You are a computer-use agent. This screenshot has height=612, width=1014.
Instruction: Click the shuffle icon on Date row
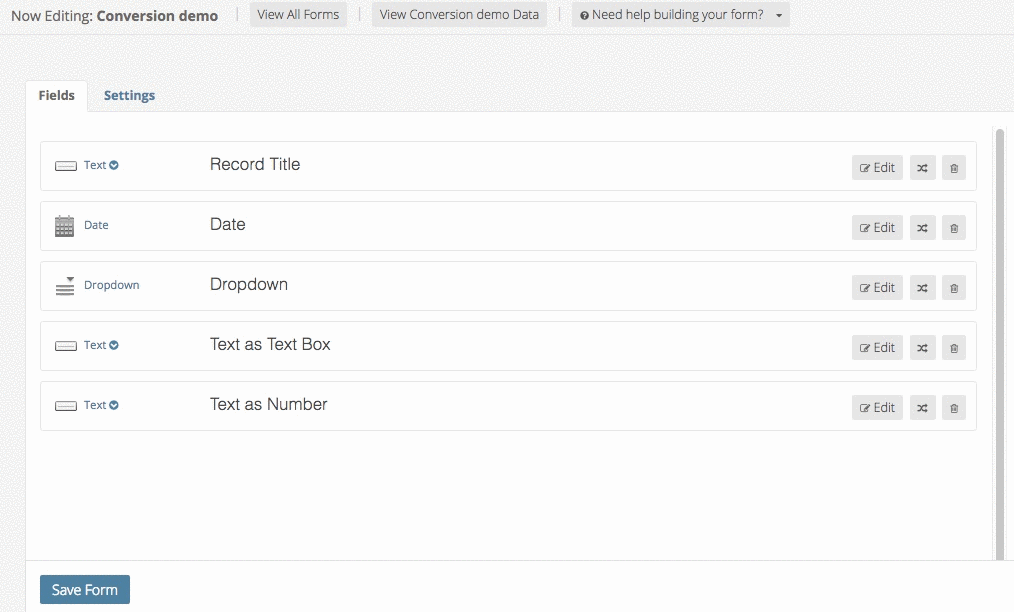coord(922,228)
